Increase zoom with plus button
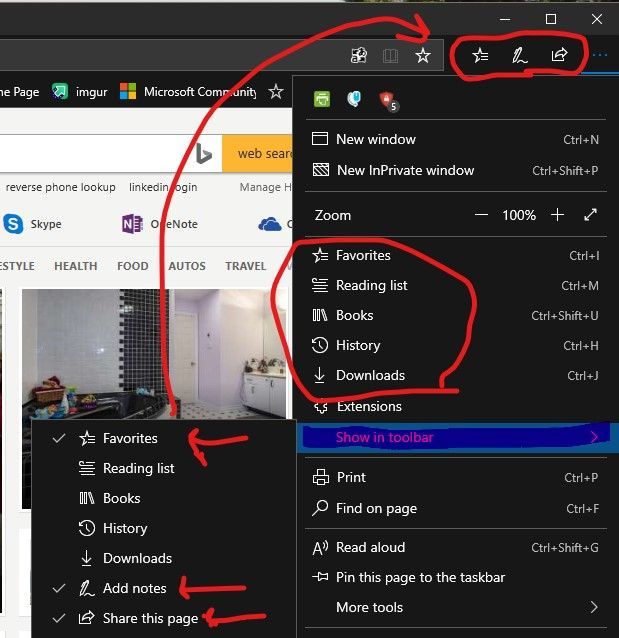Image resolution: width=619 pixels, height=638 pixels. pyautogui.click(x=558, y=215)
